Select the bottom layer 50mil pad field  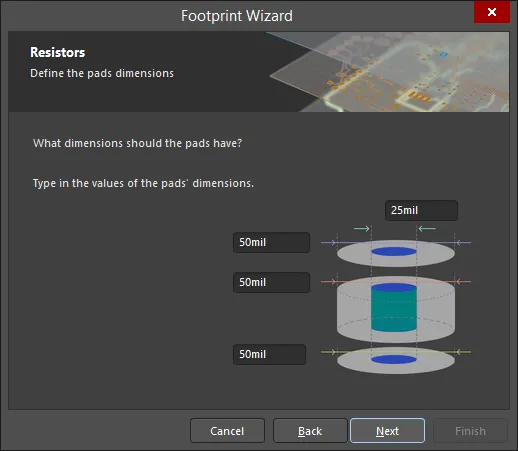click(269, 354)
